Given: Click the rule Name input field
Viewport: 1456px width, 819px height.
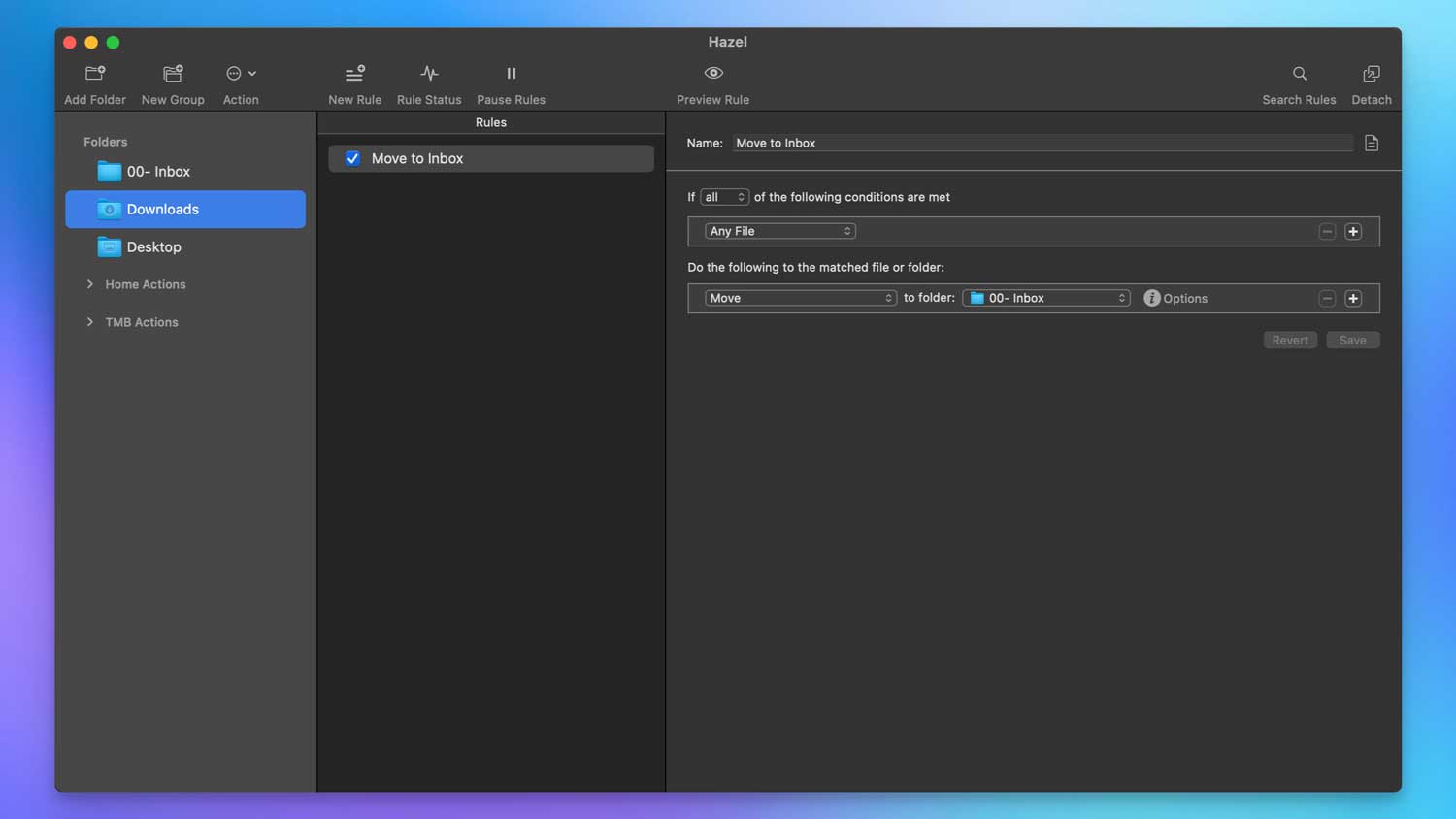Looking at the screenshot, I should pyautogui.click(x=1042, y=143).
